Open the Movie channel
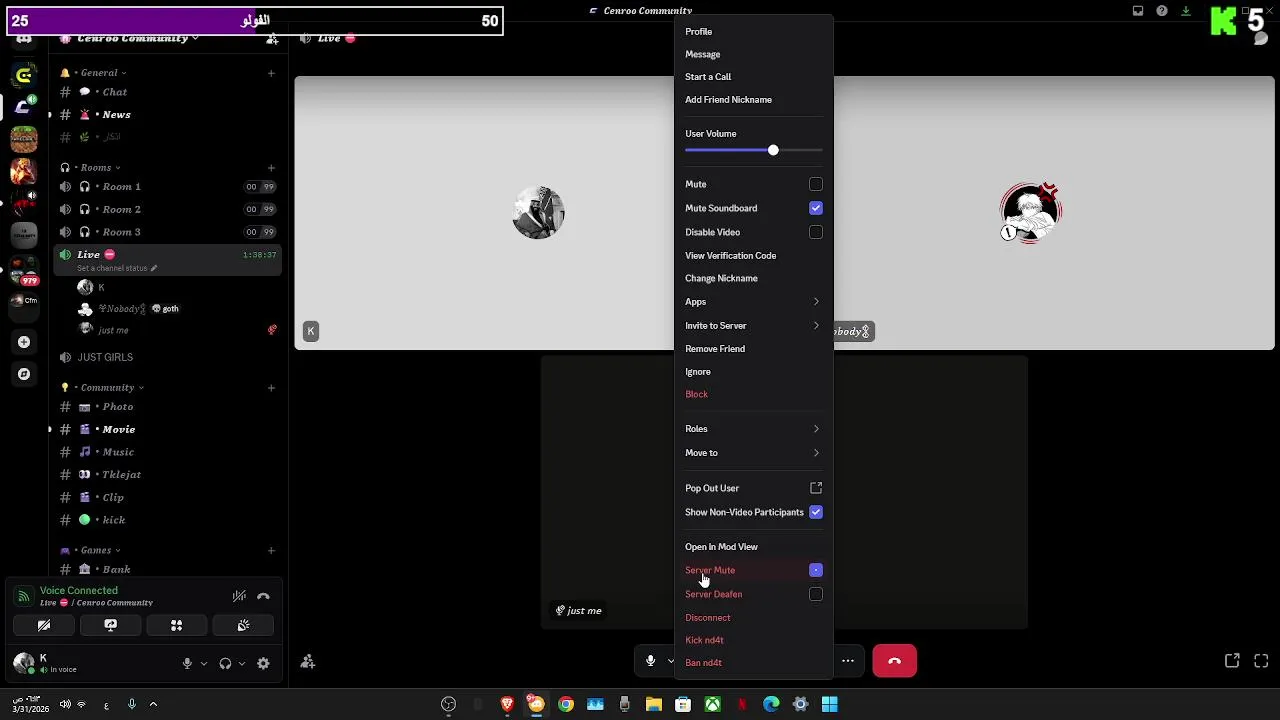This screenshot has width=1280, height=720. coord(166,430)
